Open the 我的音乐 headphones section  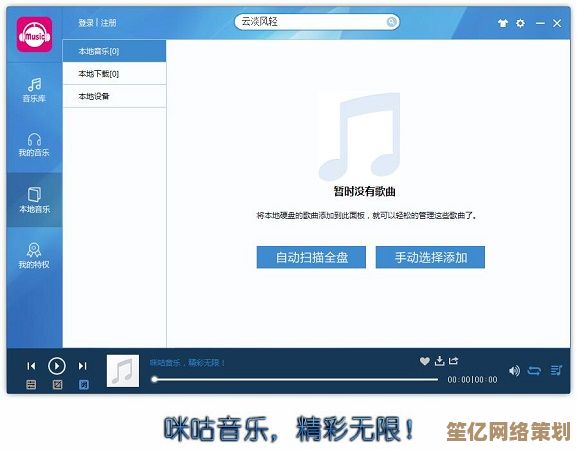point(34,145)
